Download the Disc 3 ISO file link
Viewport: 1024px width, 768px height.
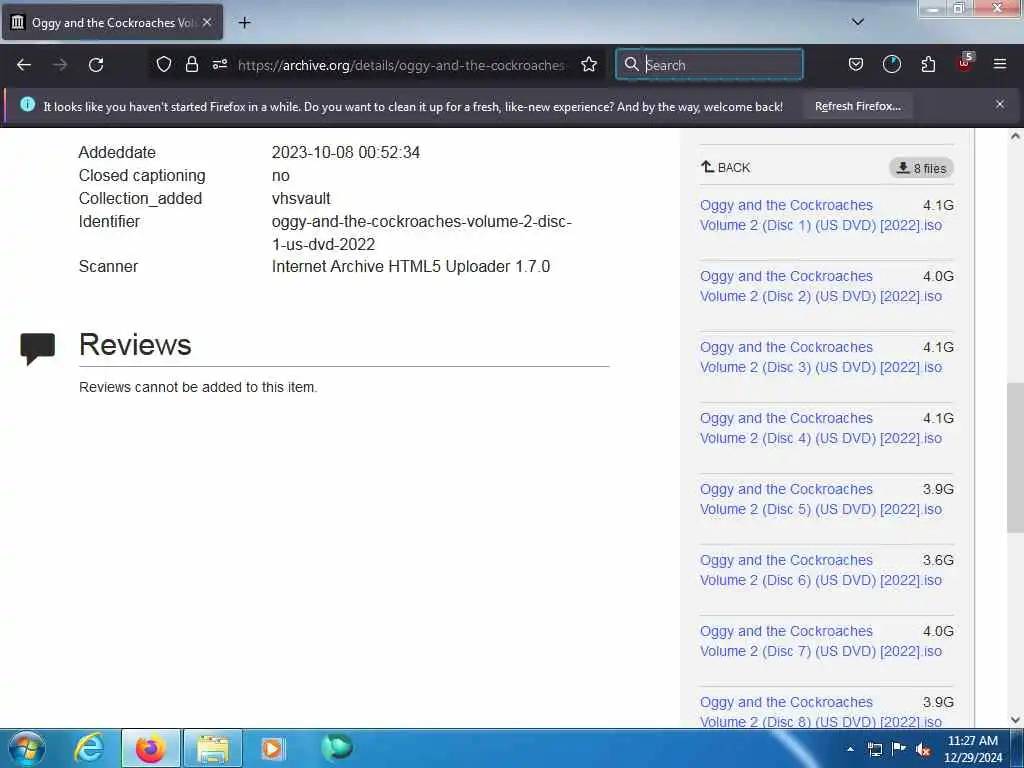[821, 357]
